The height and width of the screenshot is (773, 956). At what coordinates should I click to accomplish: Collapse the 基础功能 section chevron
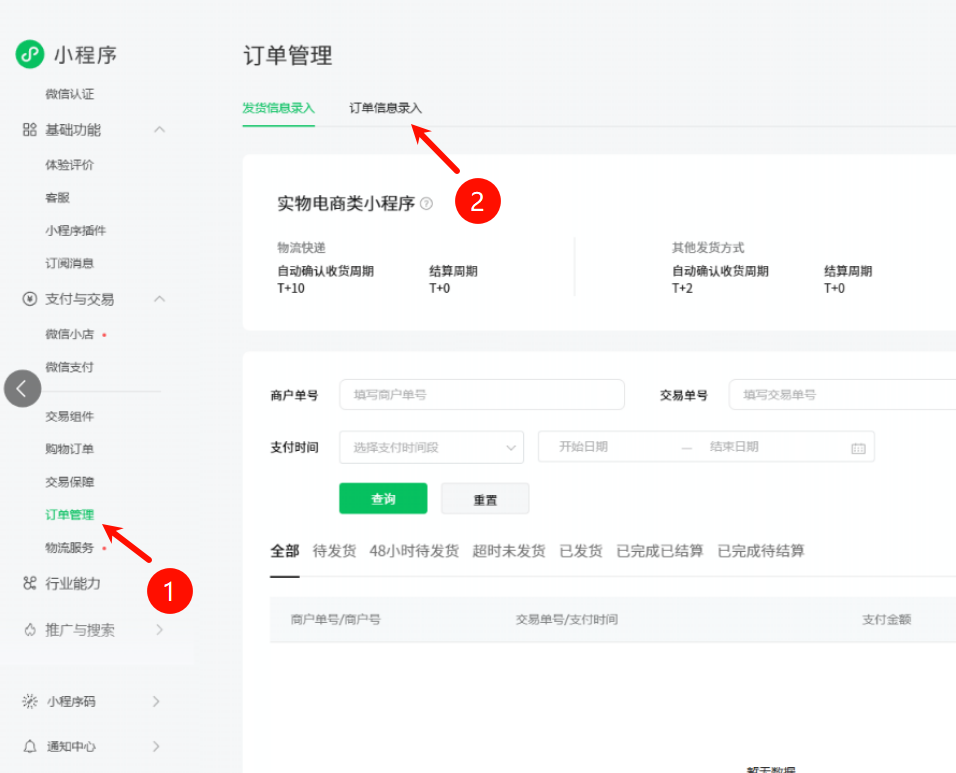159,130
